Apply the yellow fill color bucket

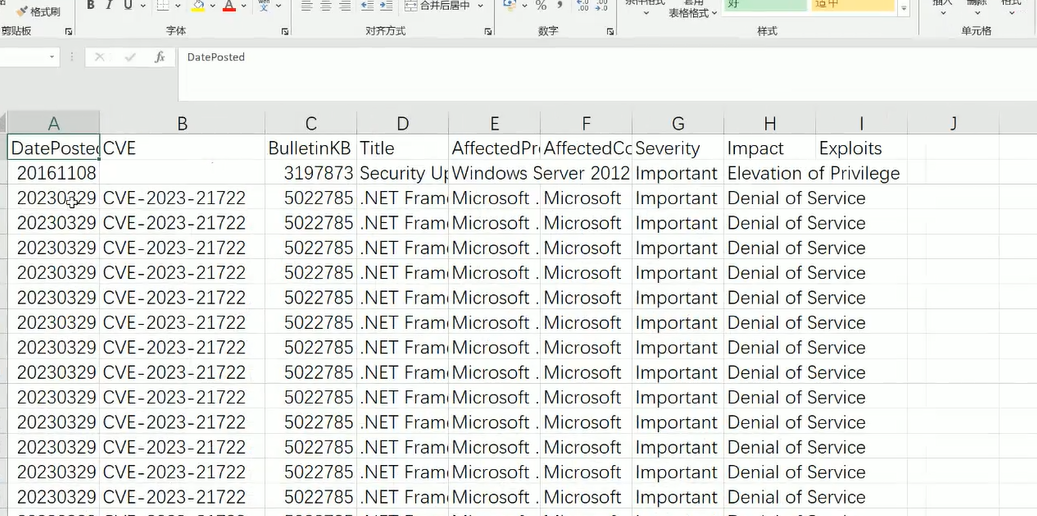click(x=198, y=6)
